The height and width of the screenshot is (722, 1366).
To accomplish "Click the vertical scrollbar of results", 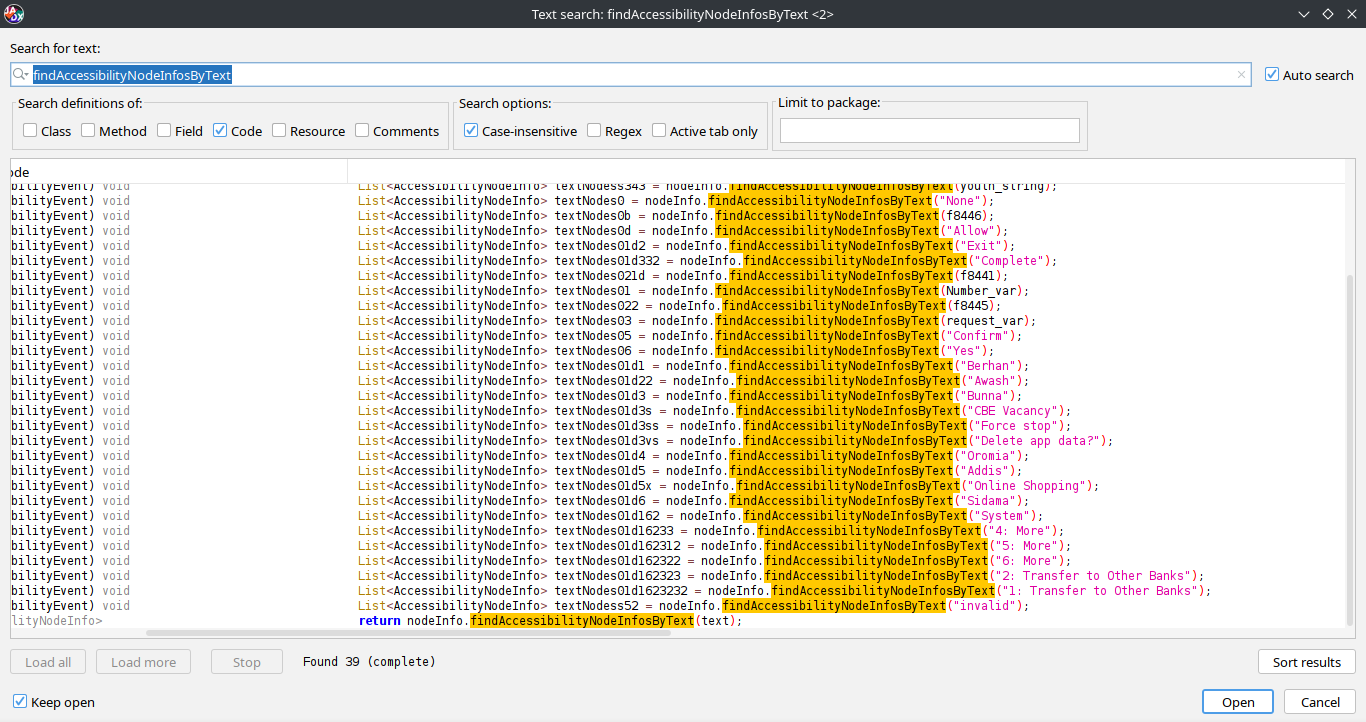I will coord(1350,450).
